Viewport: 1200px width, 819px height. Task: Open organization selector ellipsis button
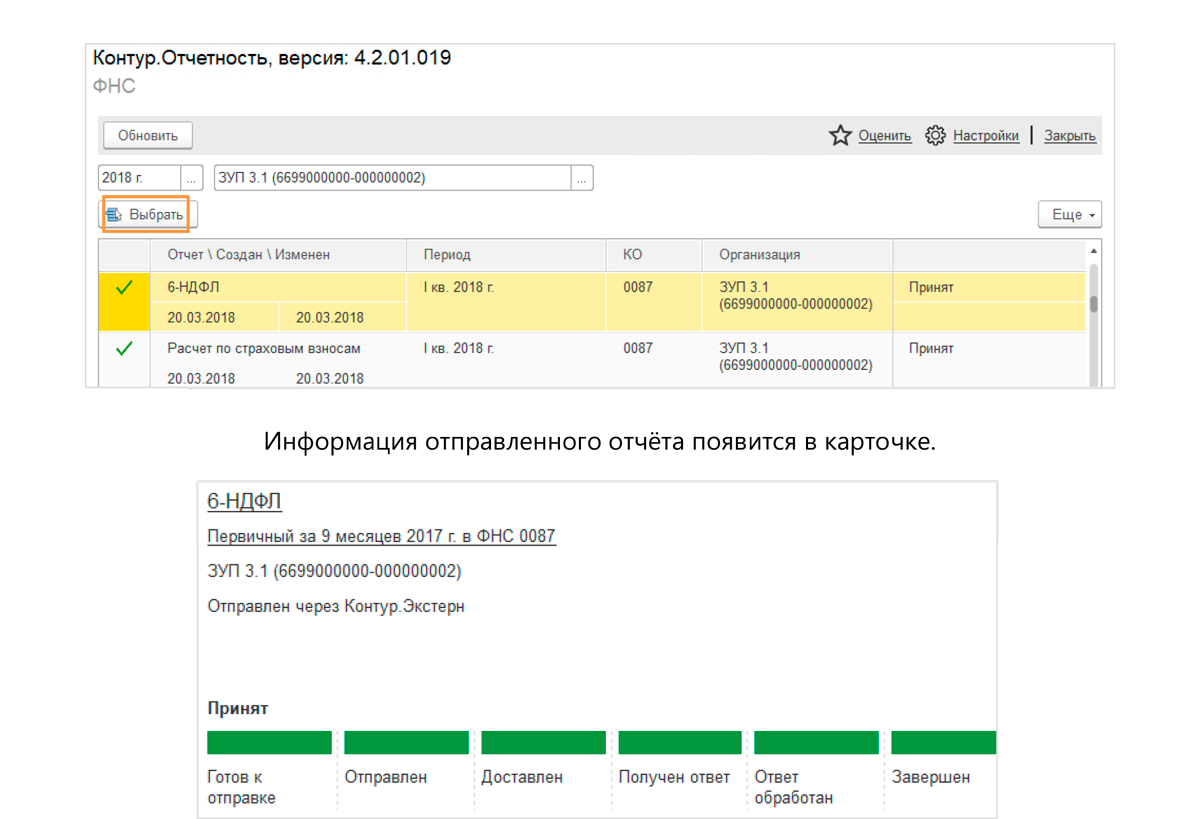tap(582, 178)
